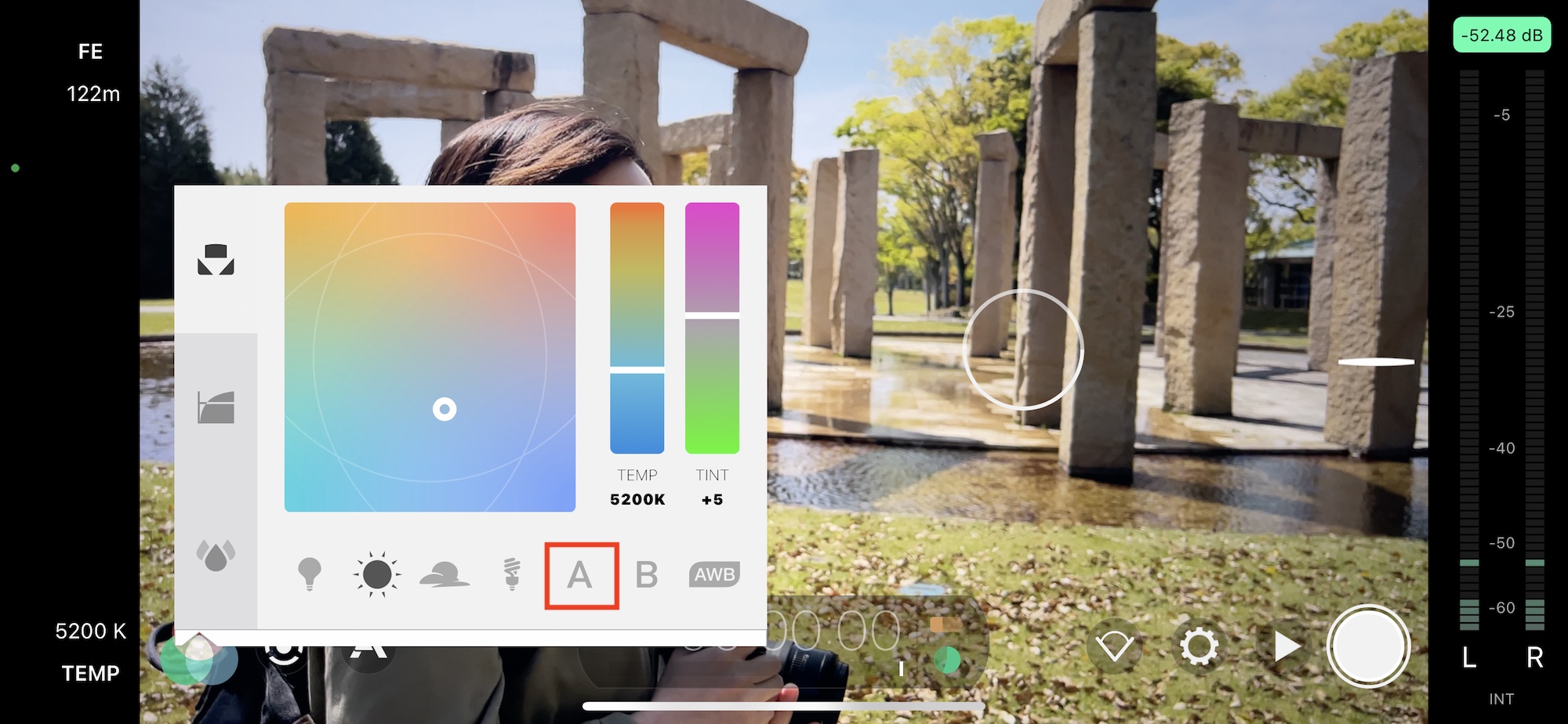Viewport: 1568px width, 724px height.
Task: Open the white balance tab in the imaging panel
Action: coord(216,259)
